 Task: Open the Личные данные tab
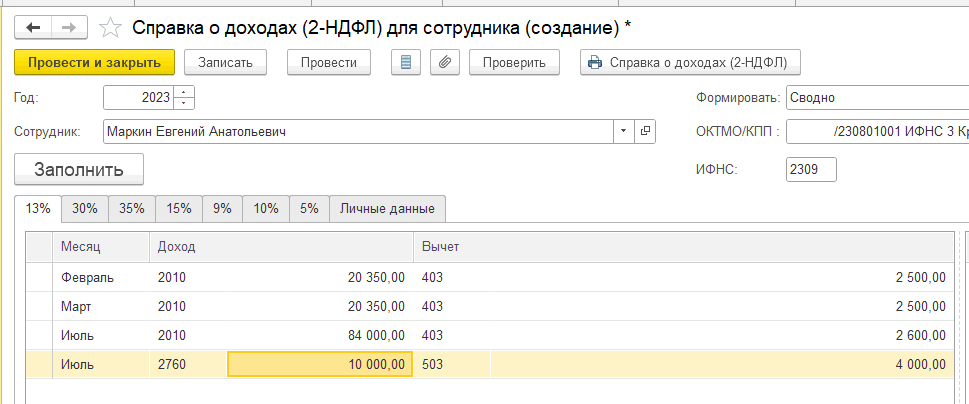pos(387,209)
